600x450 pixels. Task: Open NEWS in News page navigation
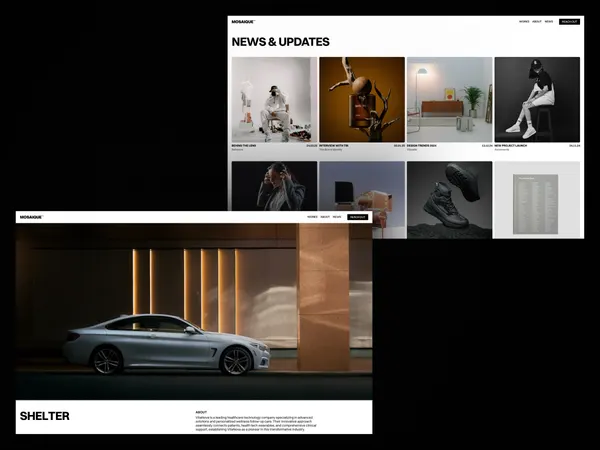coord(549,22)
